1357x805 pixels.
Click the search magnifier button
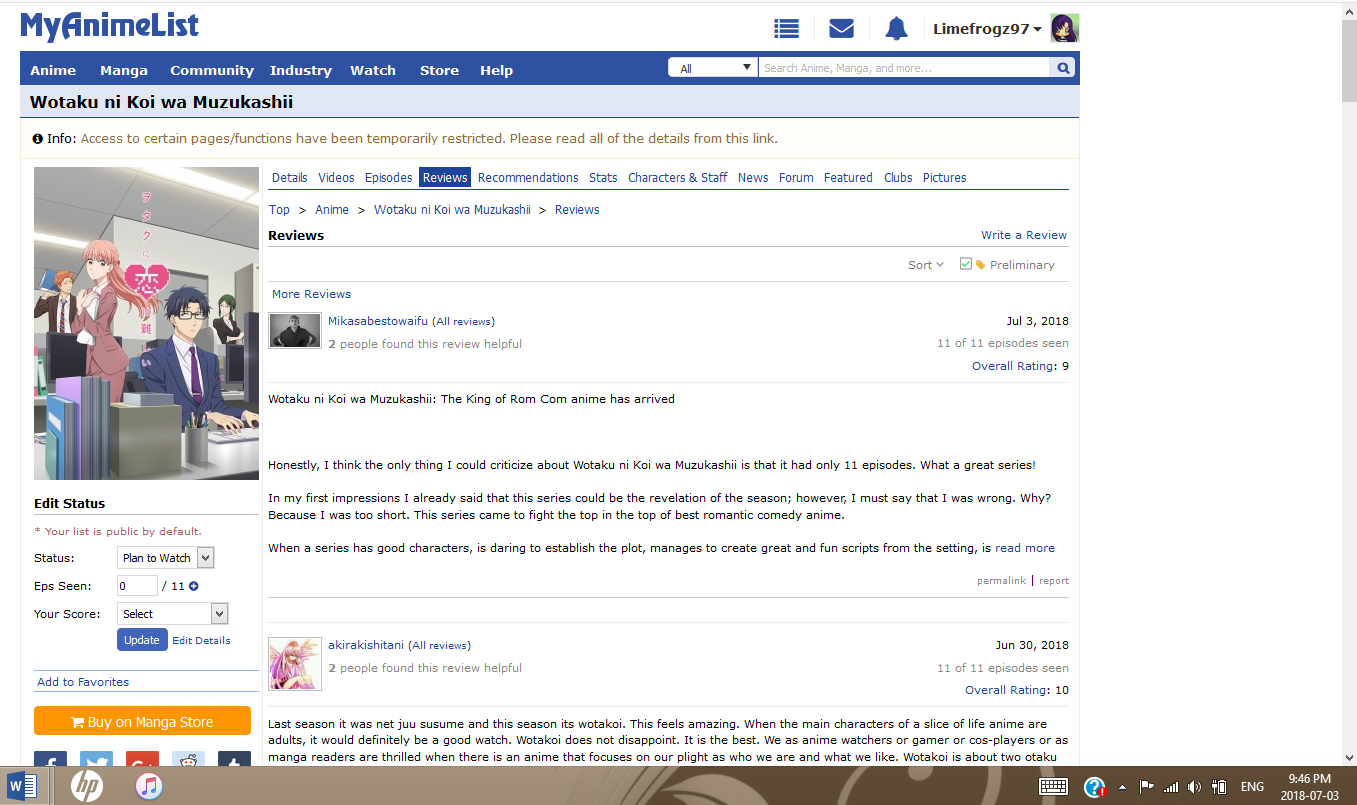pos(1063,68)
